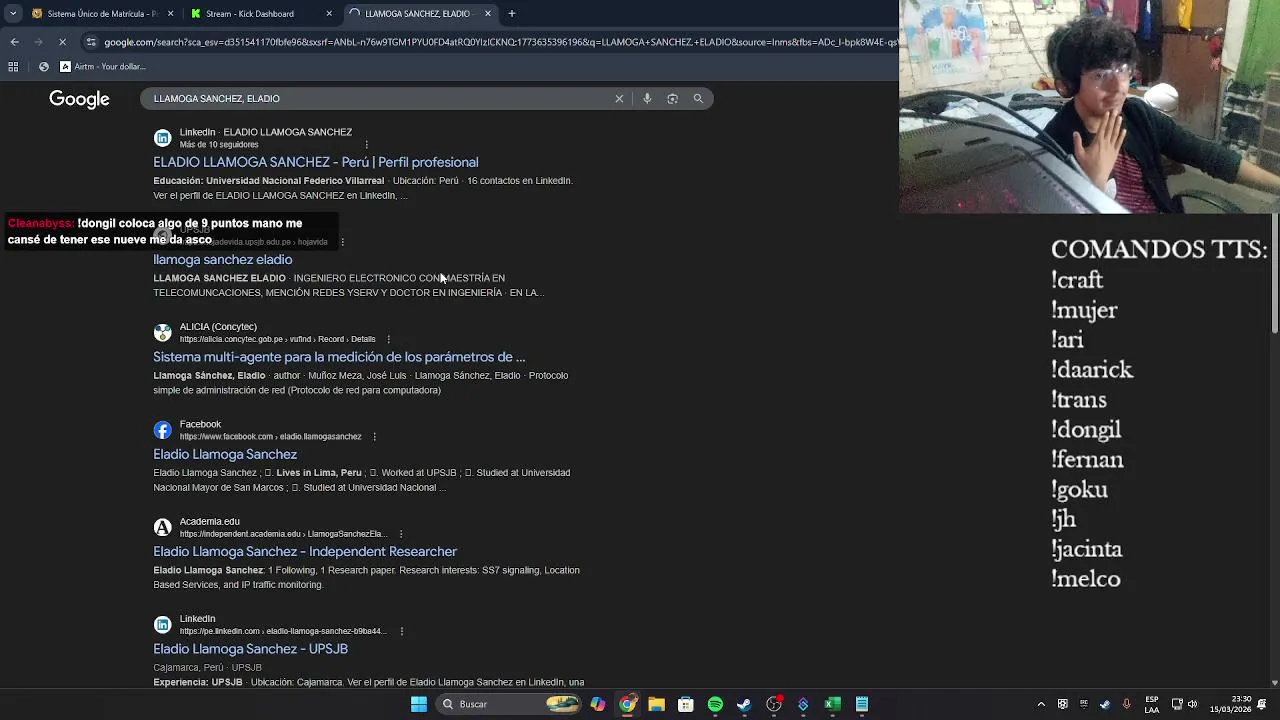Click the streamer webcam overlay
The image size is (1280, 720).
click(1089, 106)
